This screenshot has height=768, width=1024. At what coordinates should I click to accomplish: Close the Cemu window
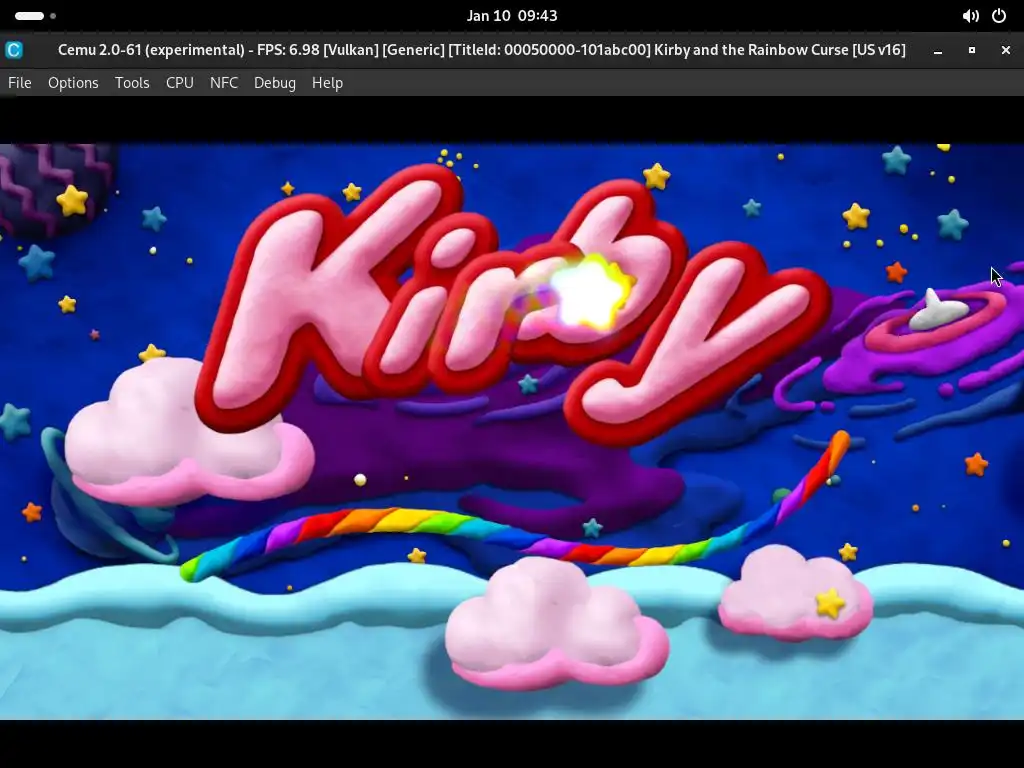(x=1006, y=50)
